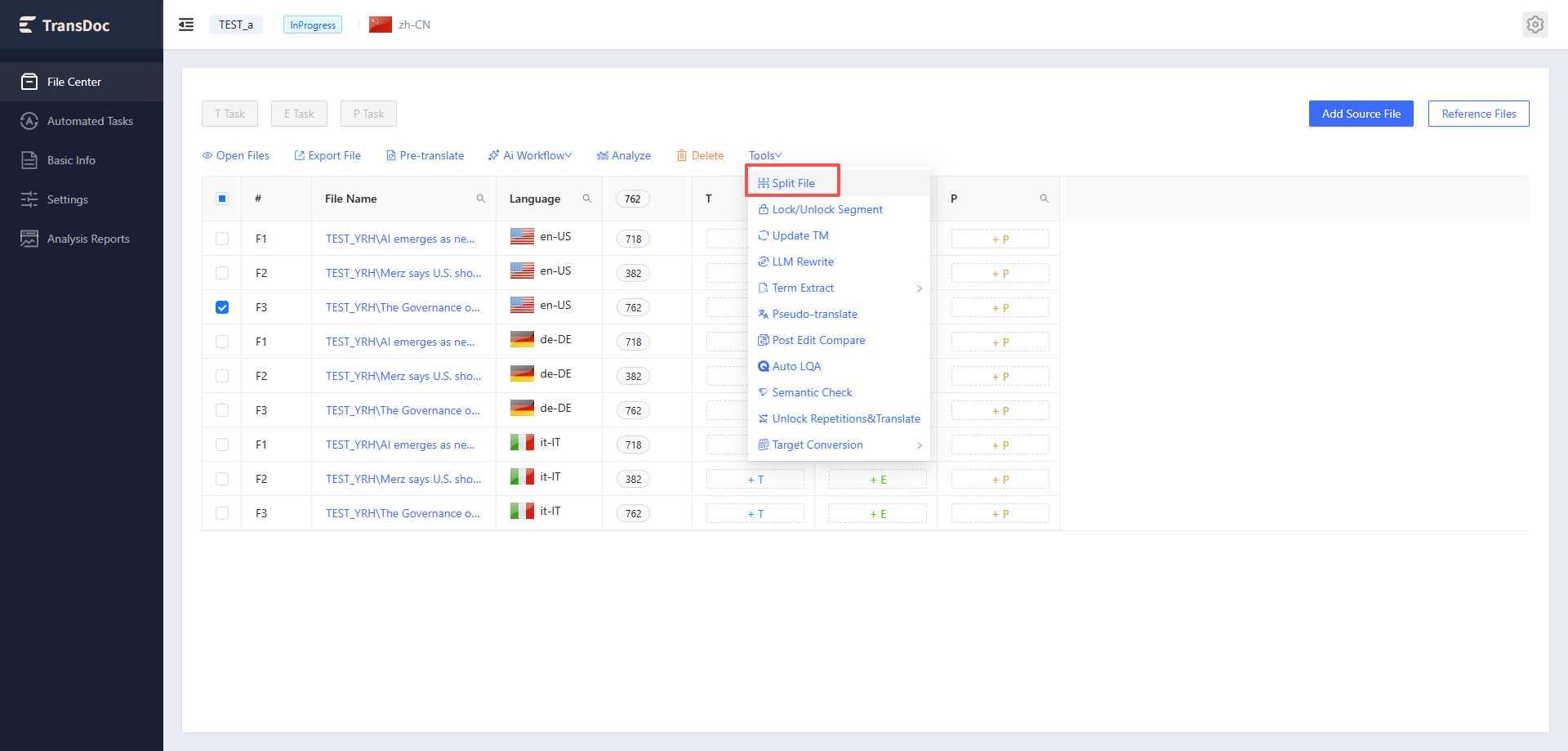Go to Automated Tasks in the sidebar
The width and height of the screenshot is (1568, 751).
tap(82, 121)
